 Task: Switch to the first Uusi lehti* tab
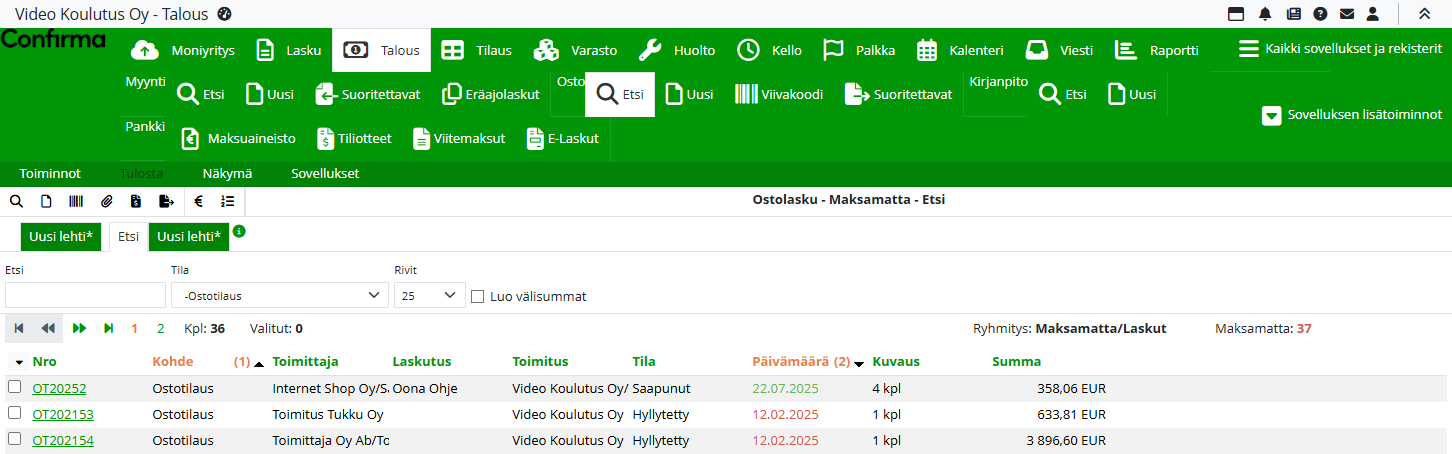click(x=61, y=237)
